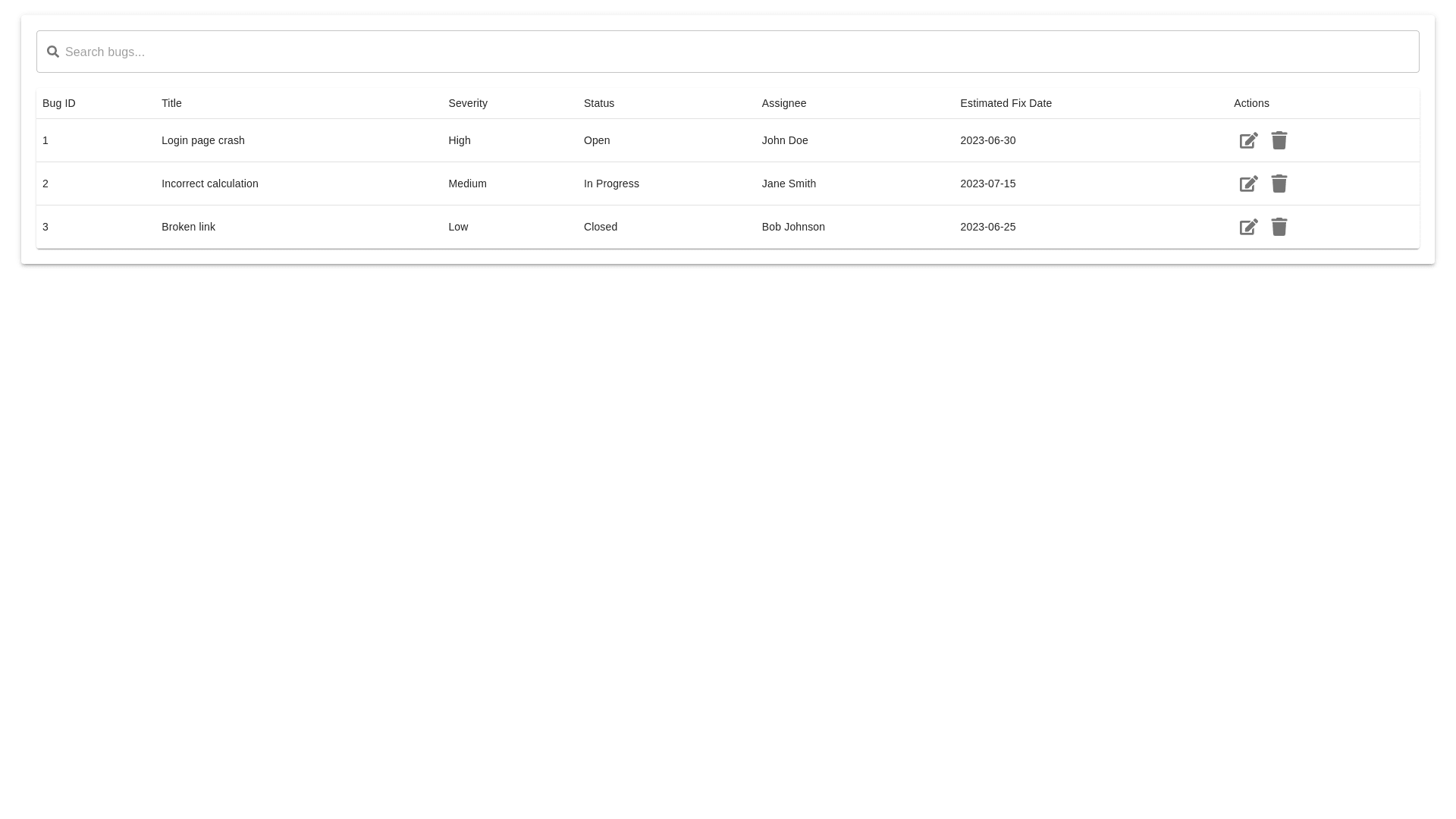Delete the Incorrect calculation bug
Viewport: 1456px width, 819px height.
(1279, 184)
